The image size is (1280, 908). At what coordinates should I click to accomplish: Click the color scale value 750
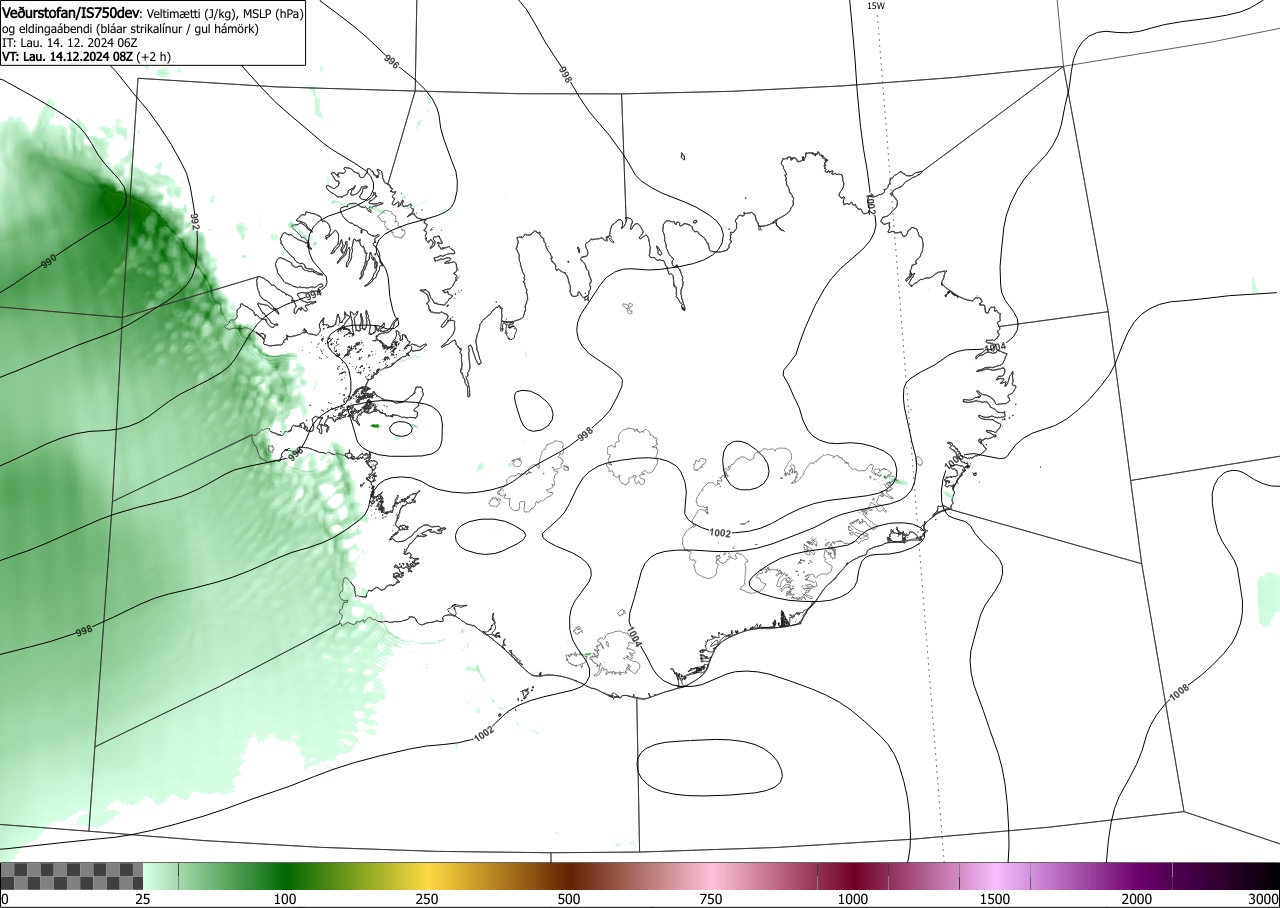[x=711, y=899]
